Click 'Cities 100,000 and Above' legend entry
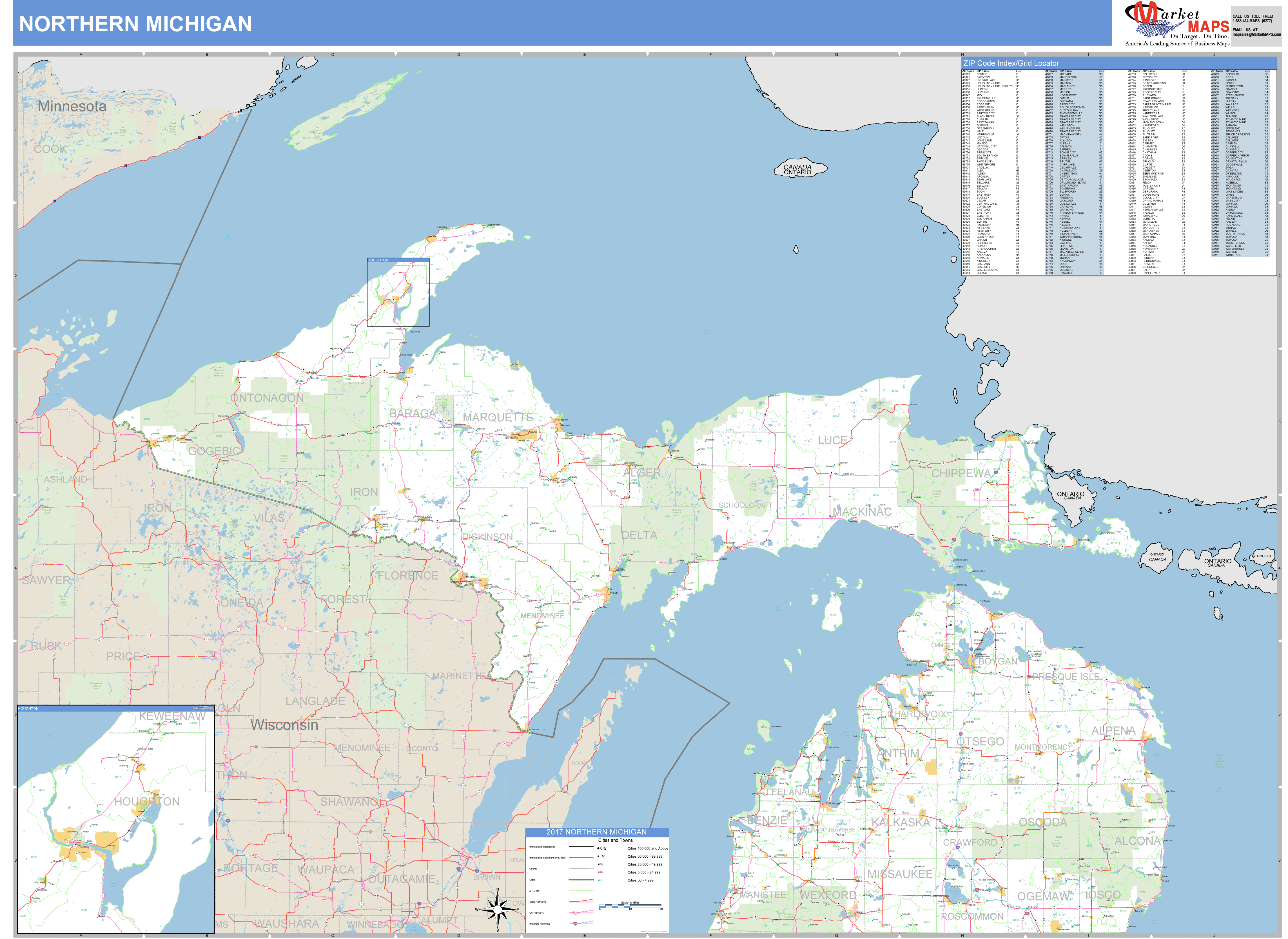This screenshot has width=1288, height=939. point(648,848)
